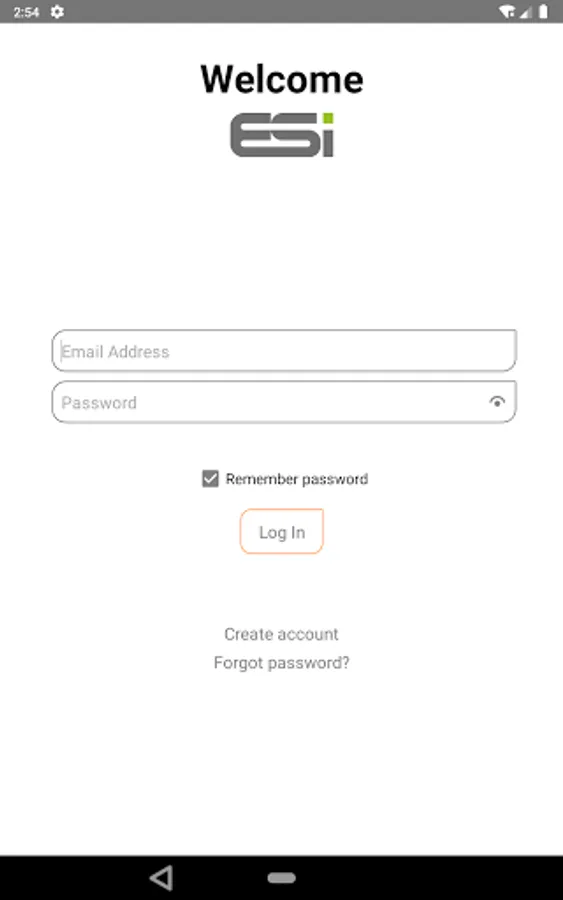The image size is (563, 900).
Task: Tap the Log In button
Action: [282, 532]
